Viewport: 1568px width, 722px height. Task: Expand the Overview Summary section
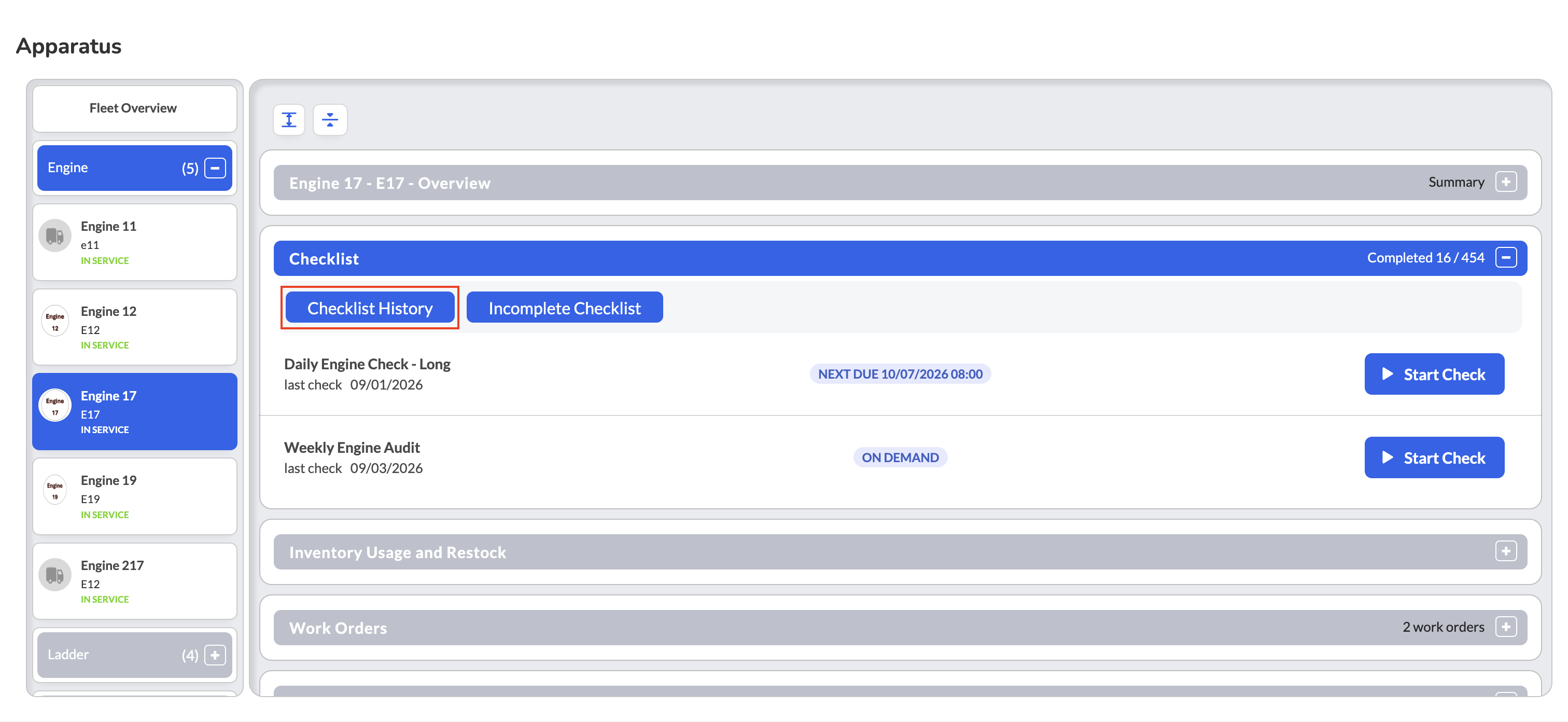[x=1506, y=182]
